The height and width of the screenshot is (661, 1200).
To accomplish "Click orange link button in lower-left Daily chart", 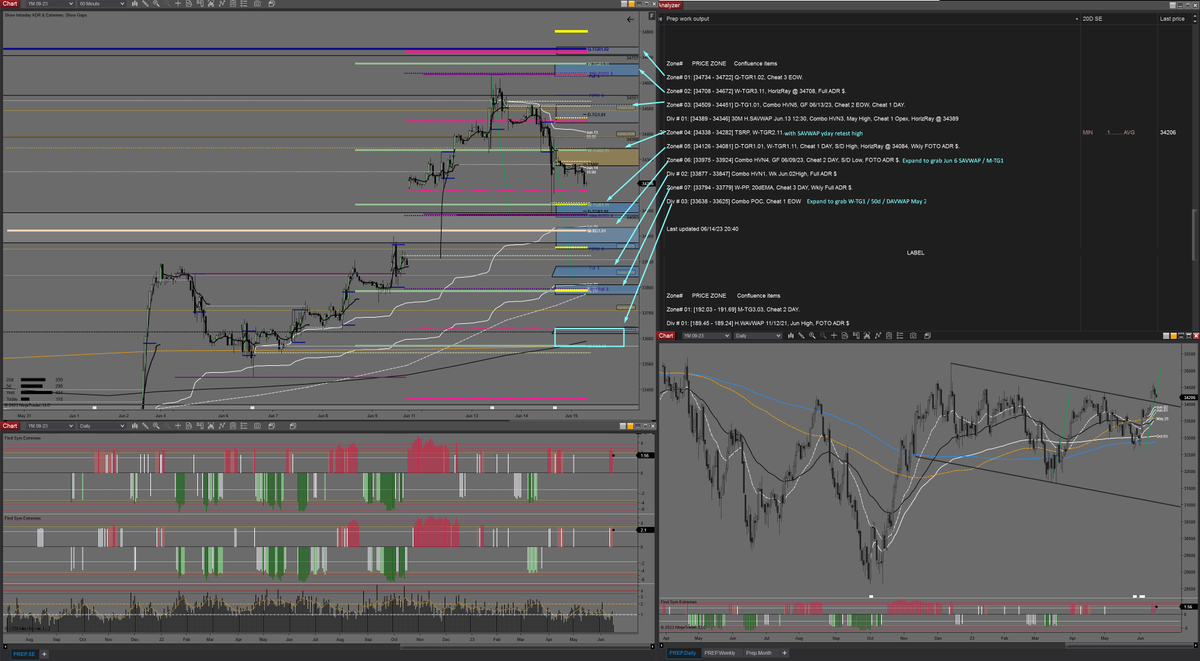I will [x=630, y=426].
